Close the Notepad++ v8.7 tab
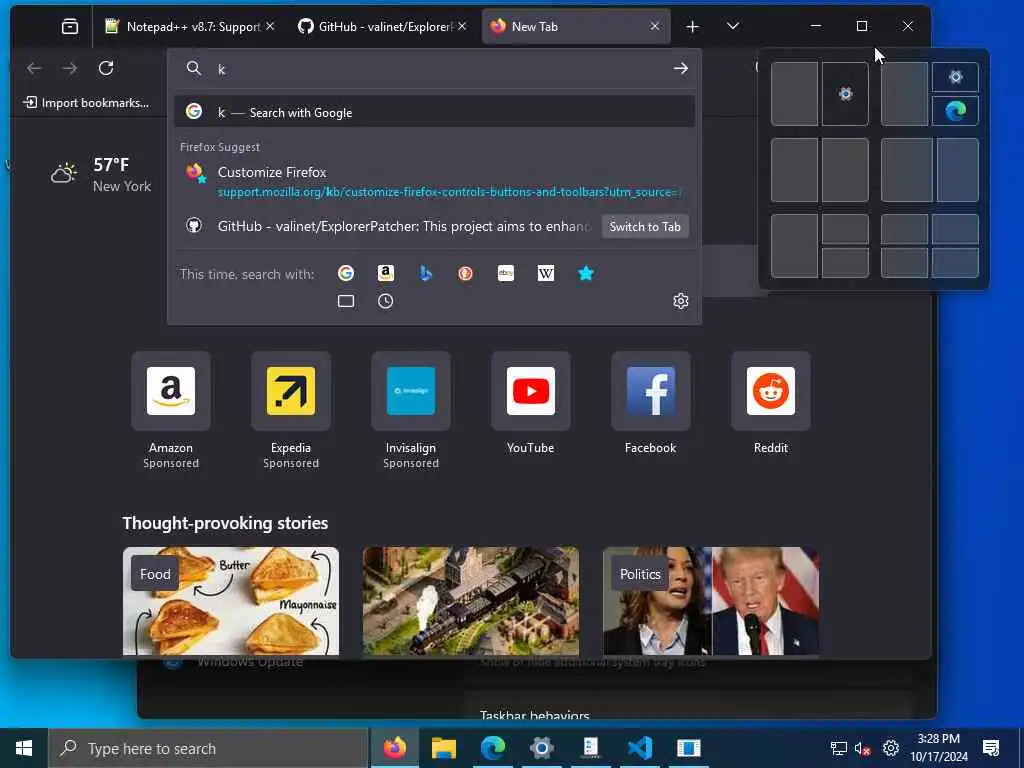Image resolution: width=1024 pixels, height=768 pixels. pos(270,26)
